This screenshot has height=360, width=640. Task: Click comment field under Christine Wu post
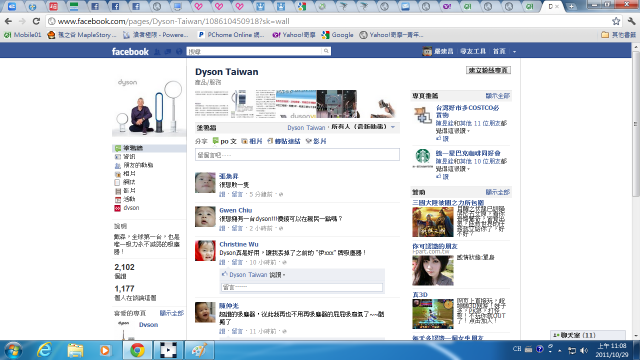pos(302,287)
